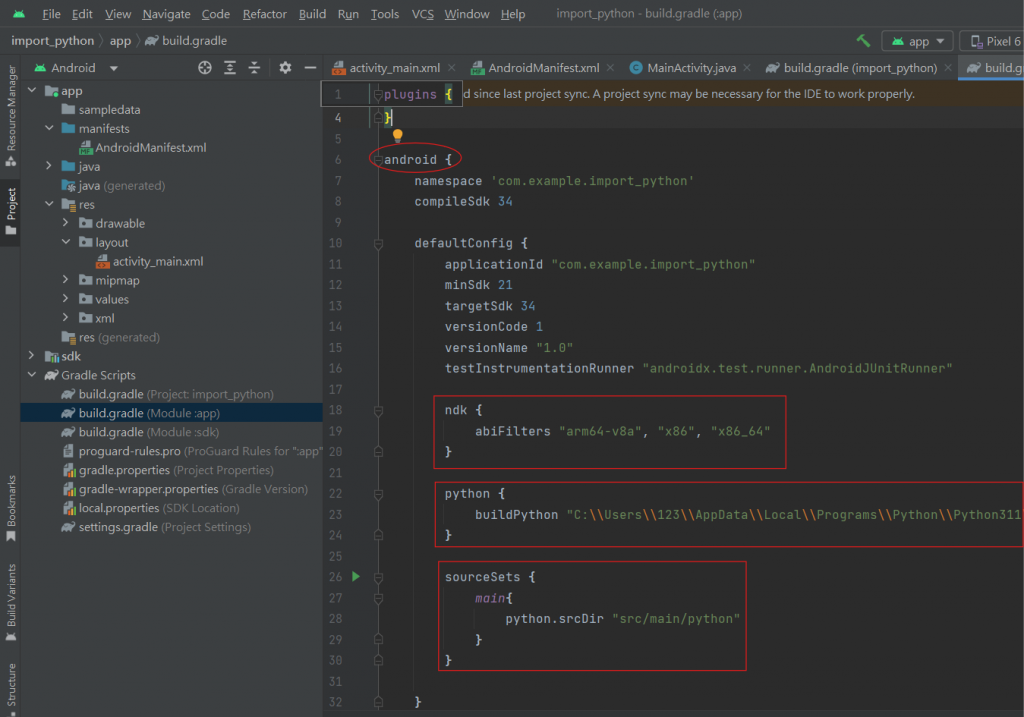Open the Code menu

point(216,14)
